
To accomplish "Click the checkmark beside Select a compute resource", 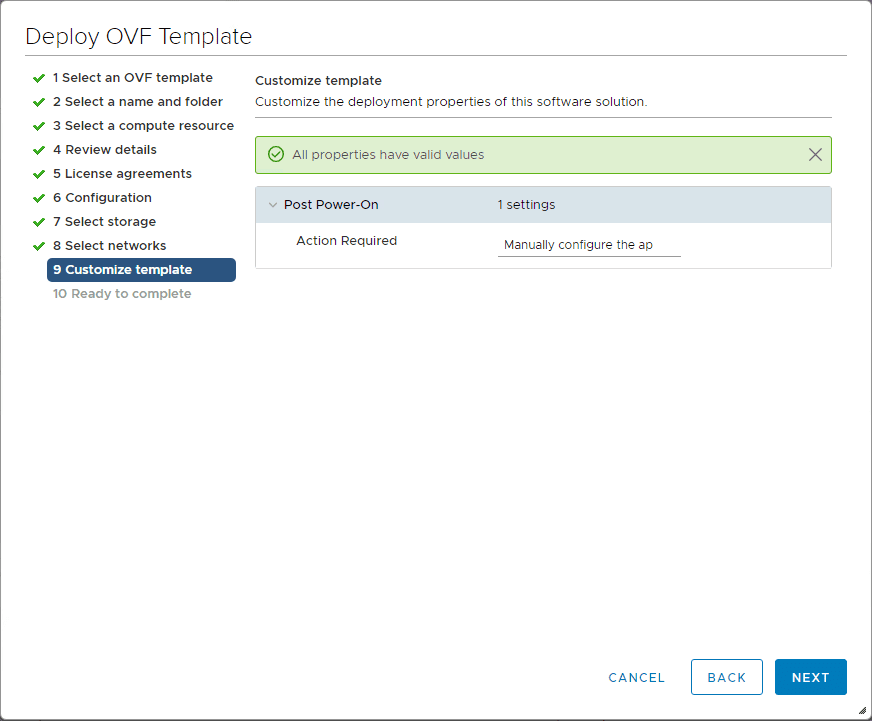I will pyautogui.click(x=39, y=125).
